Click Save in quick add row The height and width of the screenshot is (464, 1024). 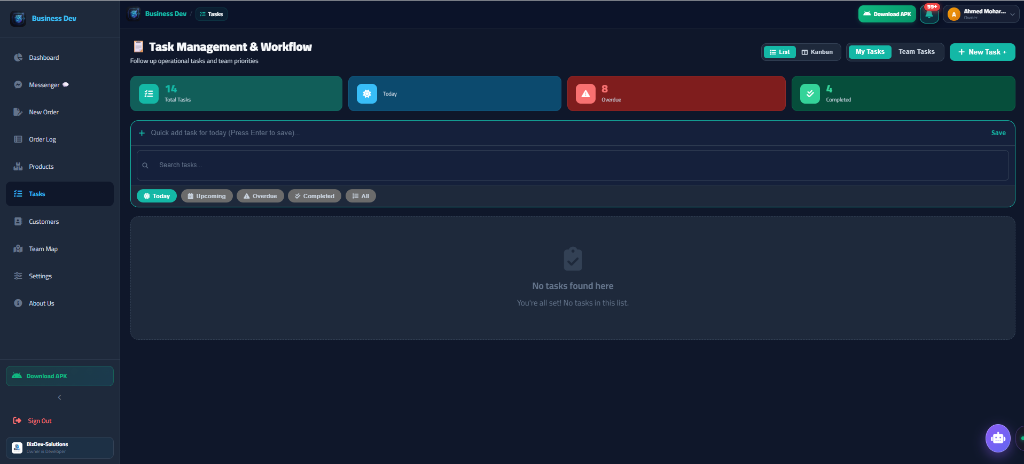[x=999, y=133]
